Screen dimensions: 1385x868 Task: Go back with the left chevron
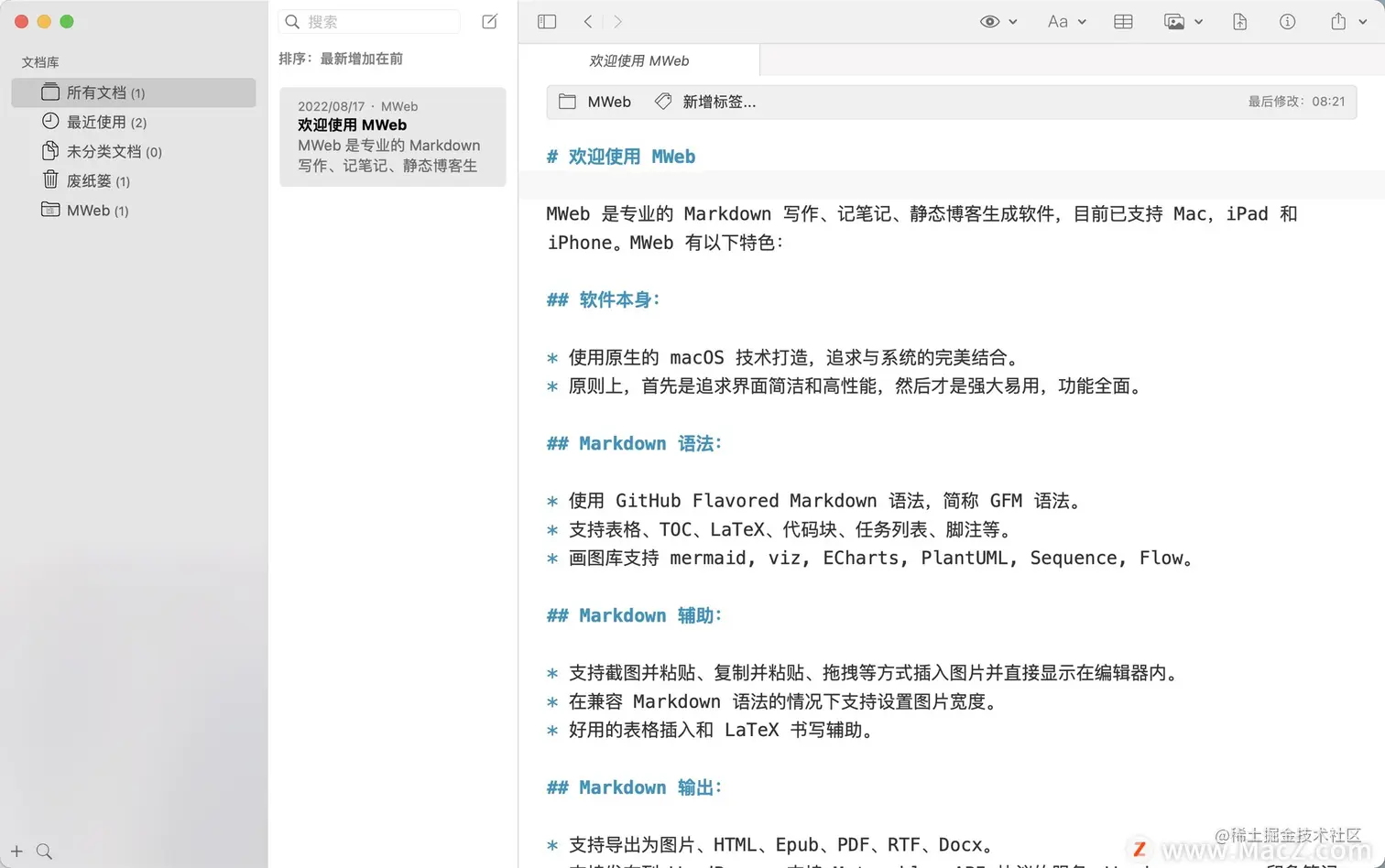point(588,21)
